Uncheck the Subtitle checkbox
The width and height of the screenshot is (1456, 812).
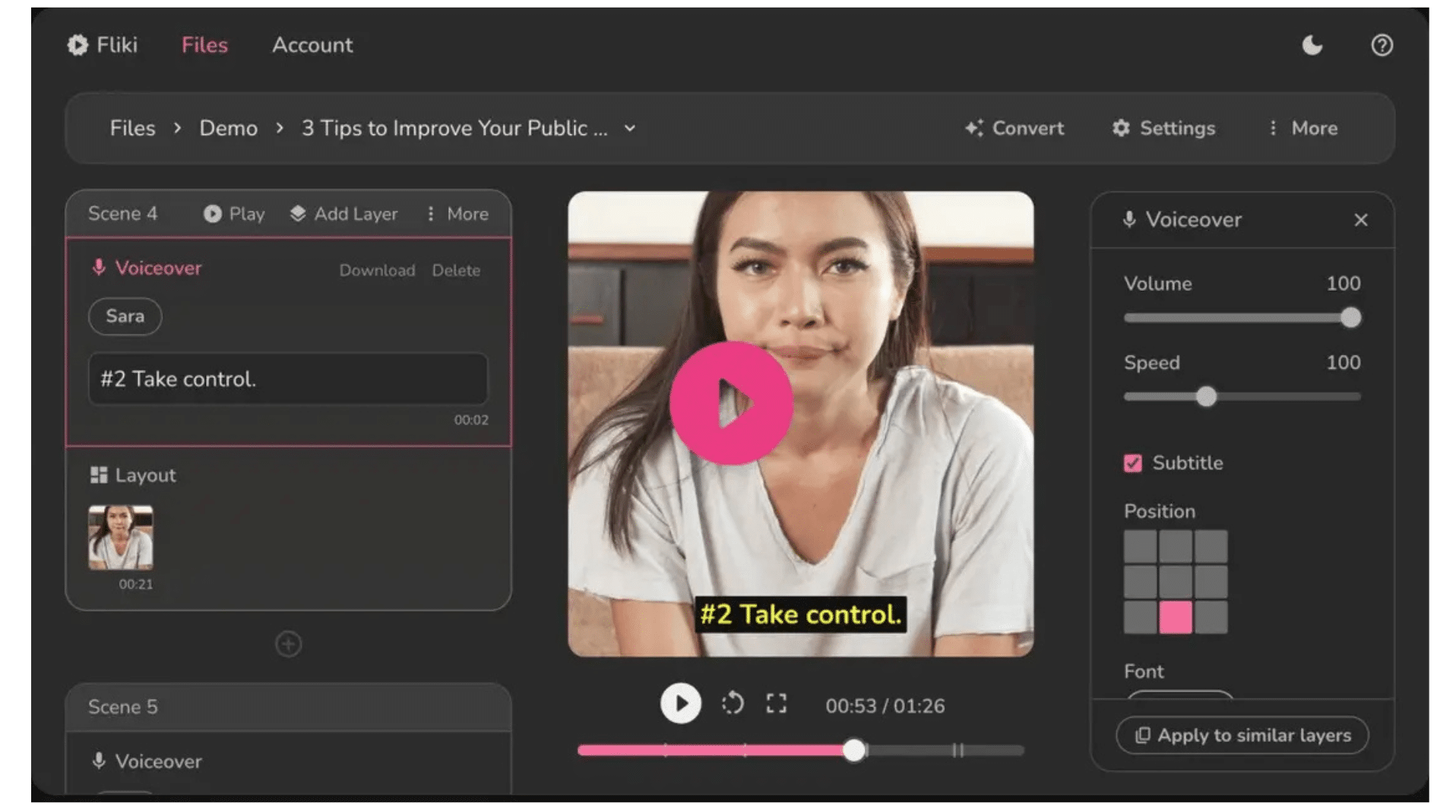pyautogui.click(x=1132, y=463)
